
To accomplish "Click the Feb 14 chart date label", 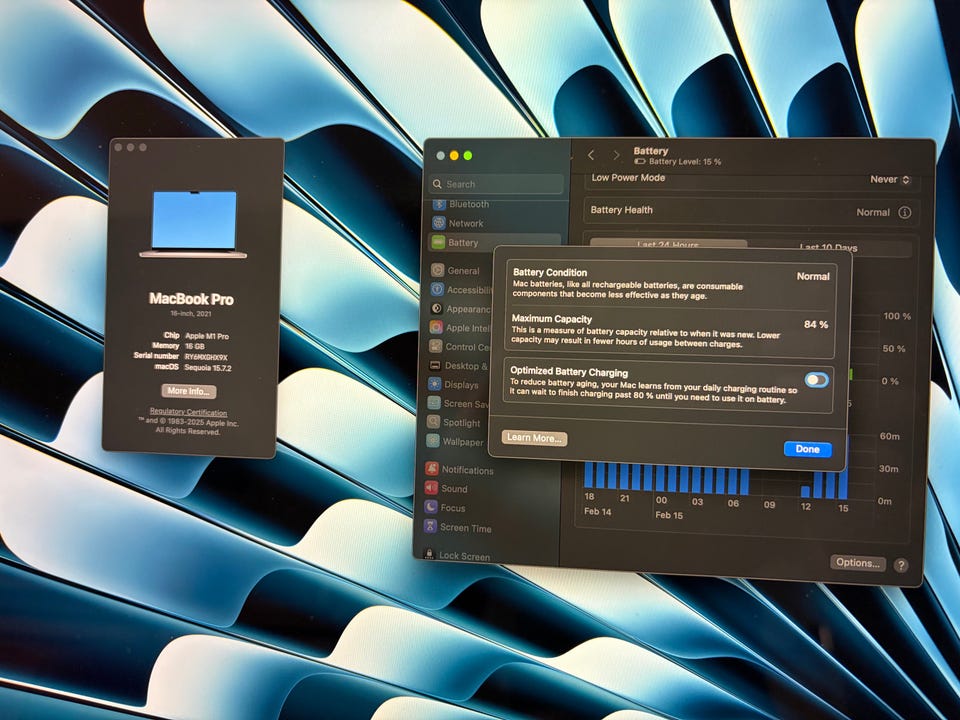I will coord(598,511).
